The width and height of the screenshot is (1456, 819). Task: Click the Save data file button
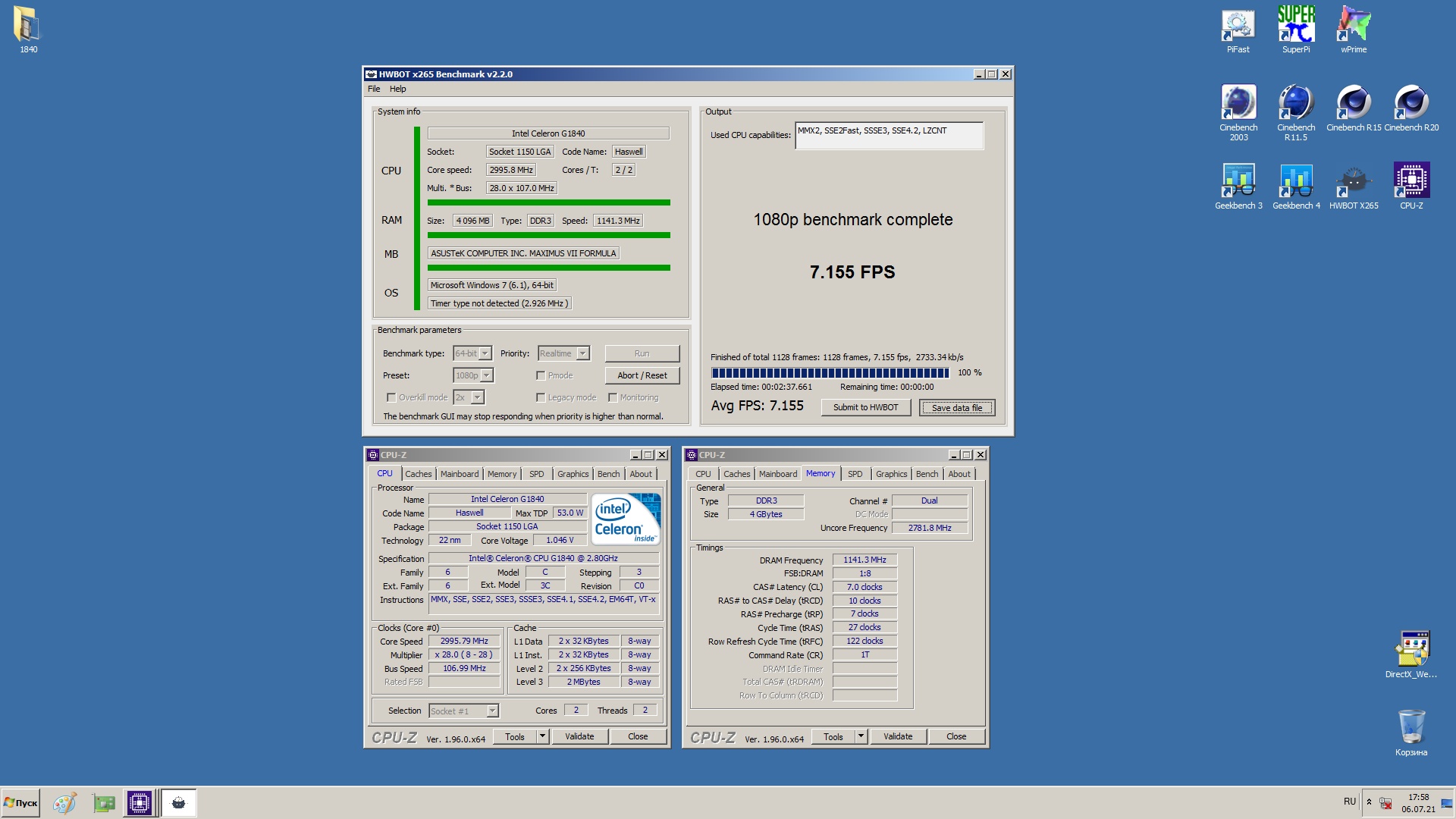pyautogui.click(x=957, y=407)
